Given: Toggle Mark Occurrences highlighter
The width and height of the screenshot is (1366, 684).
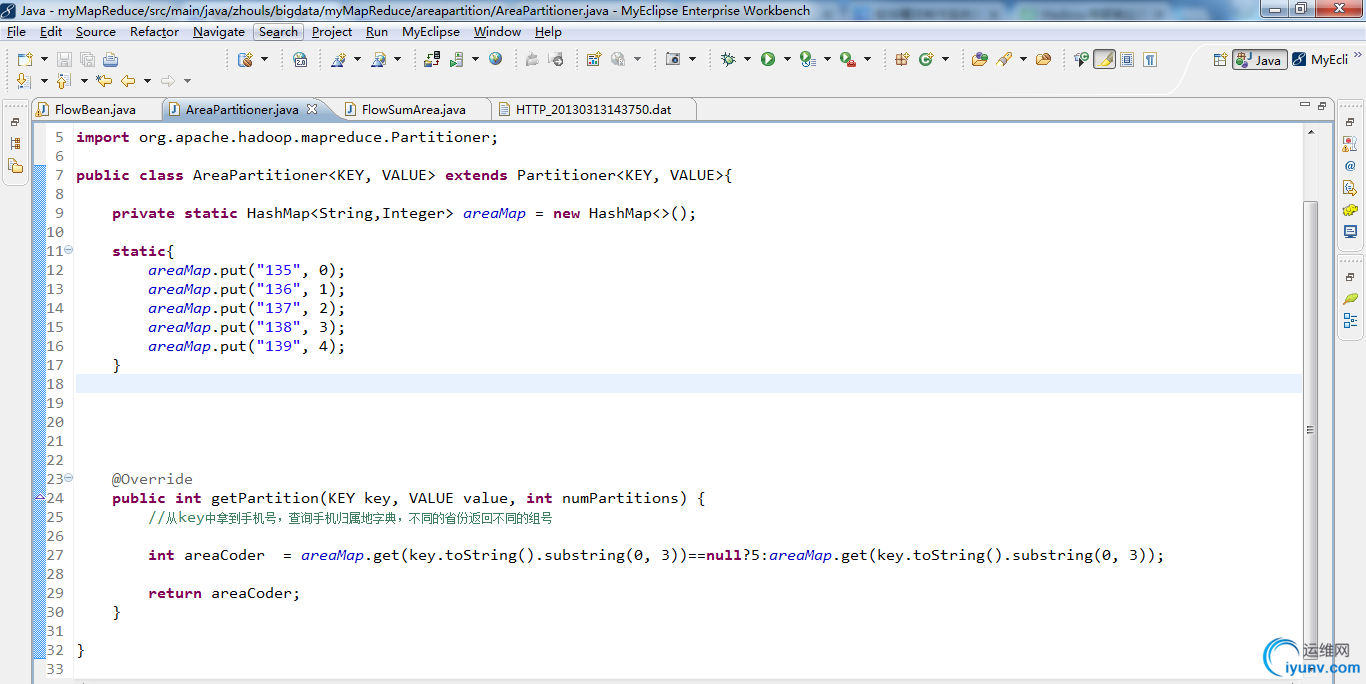Looking at the screenshot, I should [x=1104, y=60].
